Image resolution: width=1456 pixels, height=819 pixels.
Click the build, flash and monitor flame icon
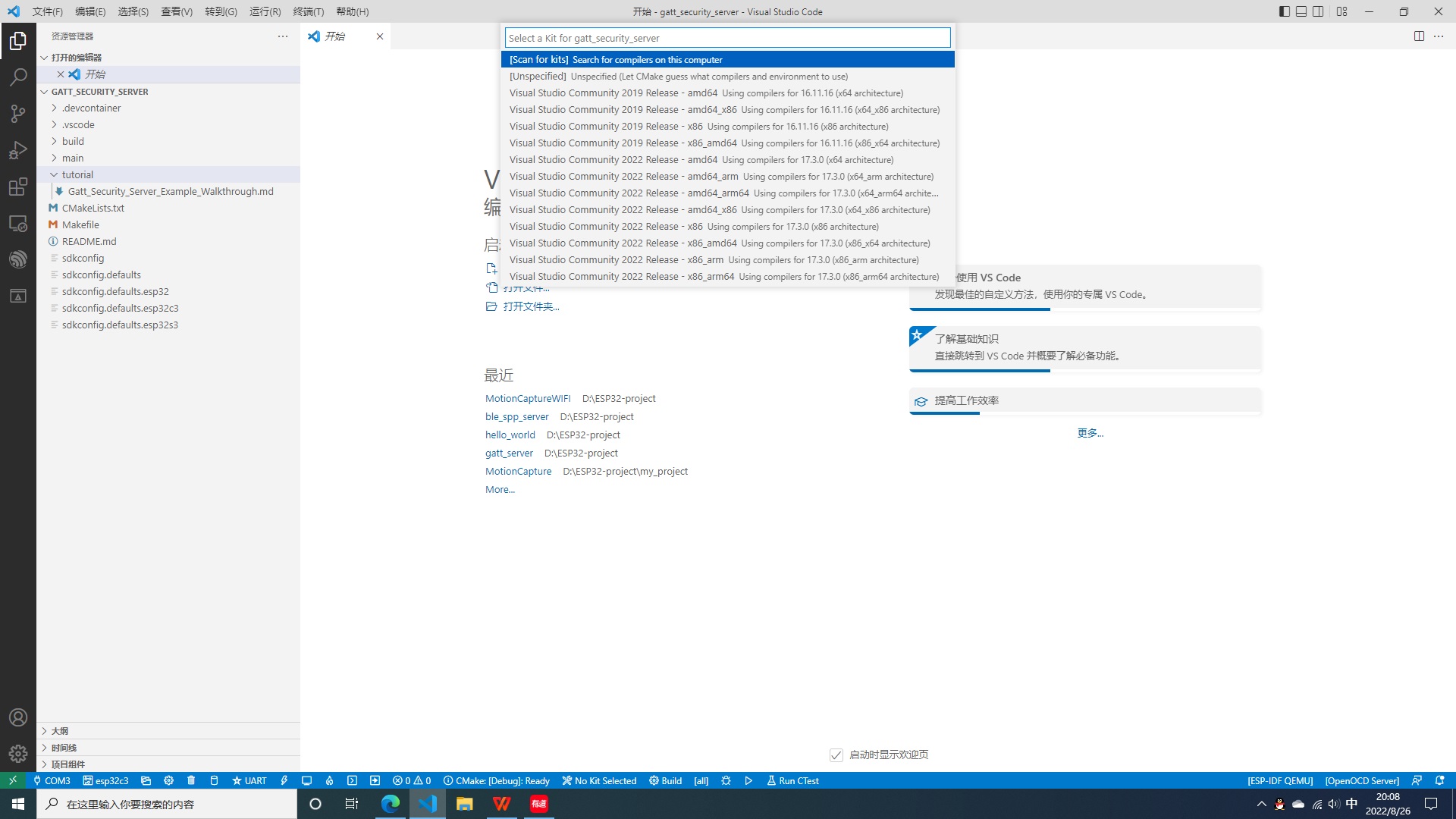[329, 780]
